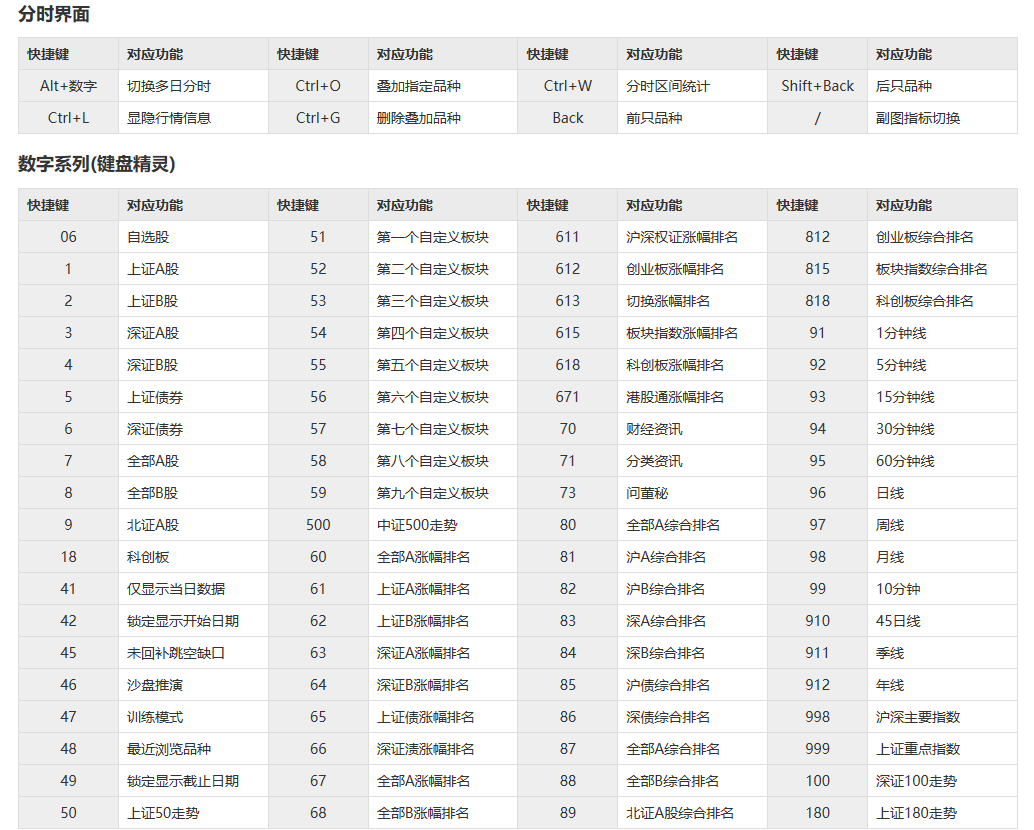Image resolution: width=1034 pixels, height=830 pixels.
Task: Click the 未回补跳空缺口 cell
Action: 193,653
